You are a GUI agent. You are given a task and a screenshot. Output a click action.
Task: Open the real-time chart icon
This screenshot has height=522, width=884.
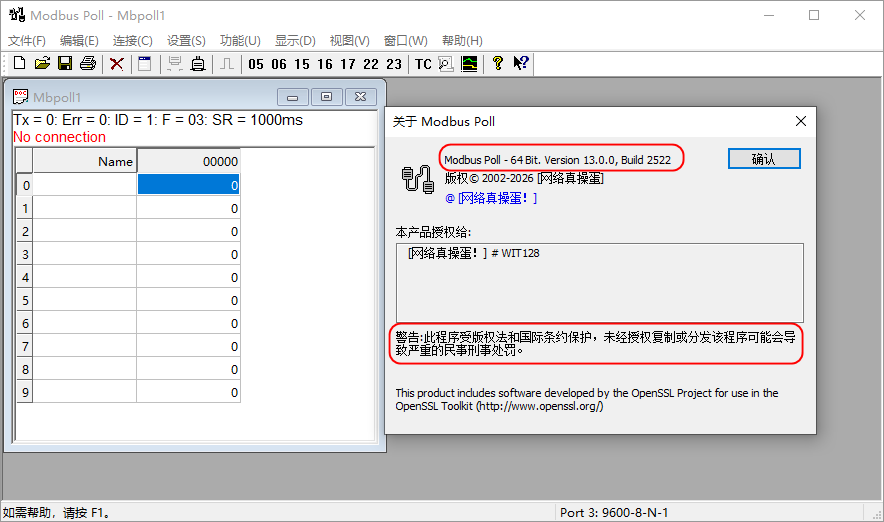[x=468, y=64]
